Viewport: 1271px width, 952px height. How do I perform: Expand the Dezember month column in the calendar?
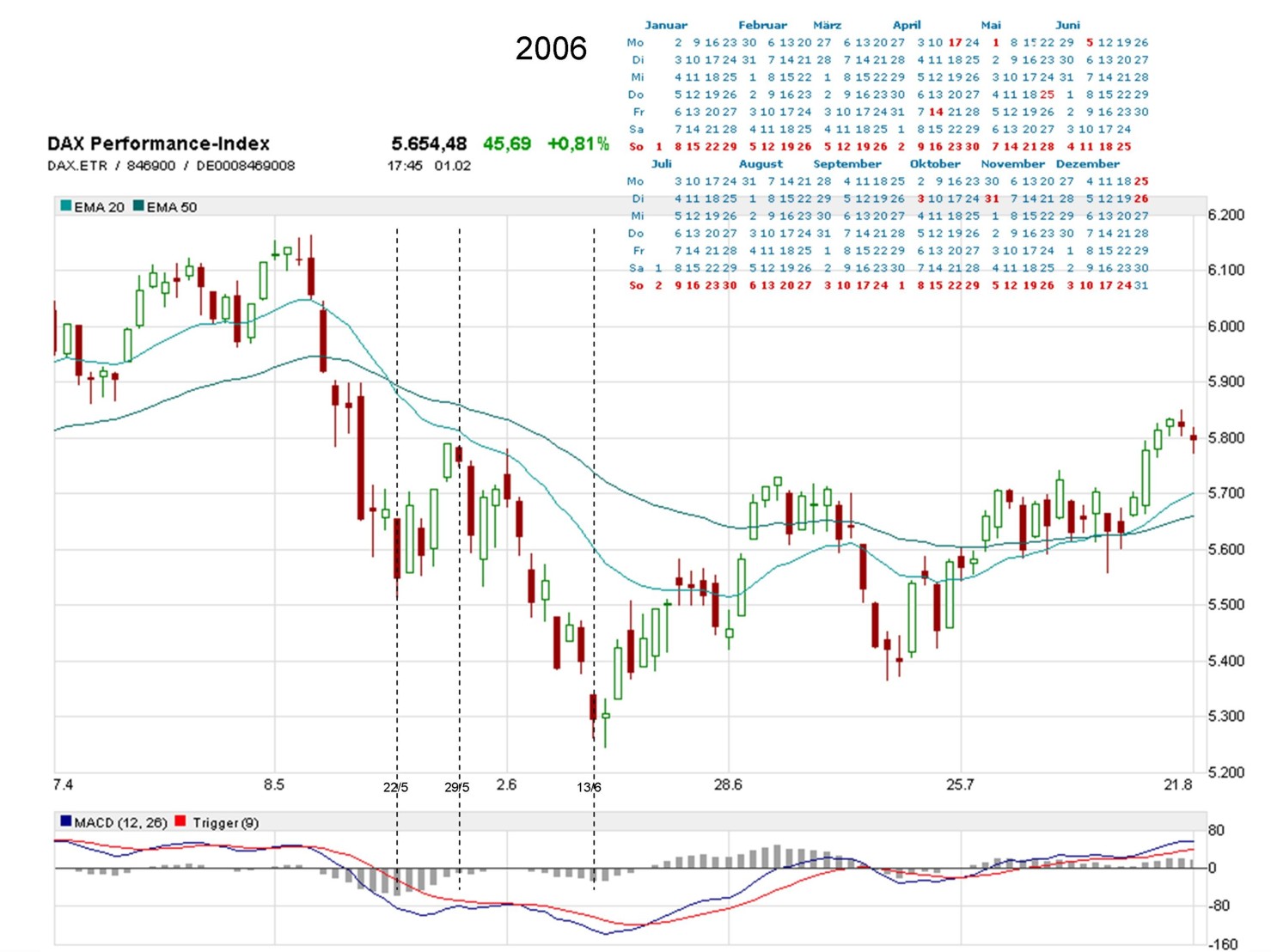click(1090, 163)
